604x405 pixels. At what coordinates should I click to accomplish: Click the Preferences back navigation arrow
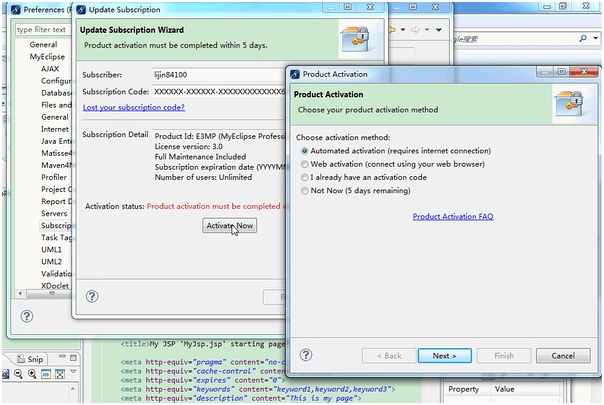(x=392, y=30)
